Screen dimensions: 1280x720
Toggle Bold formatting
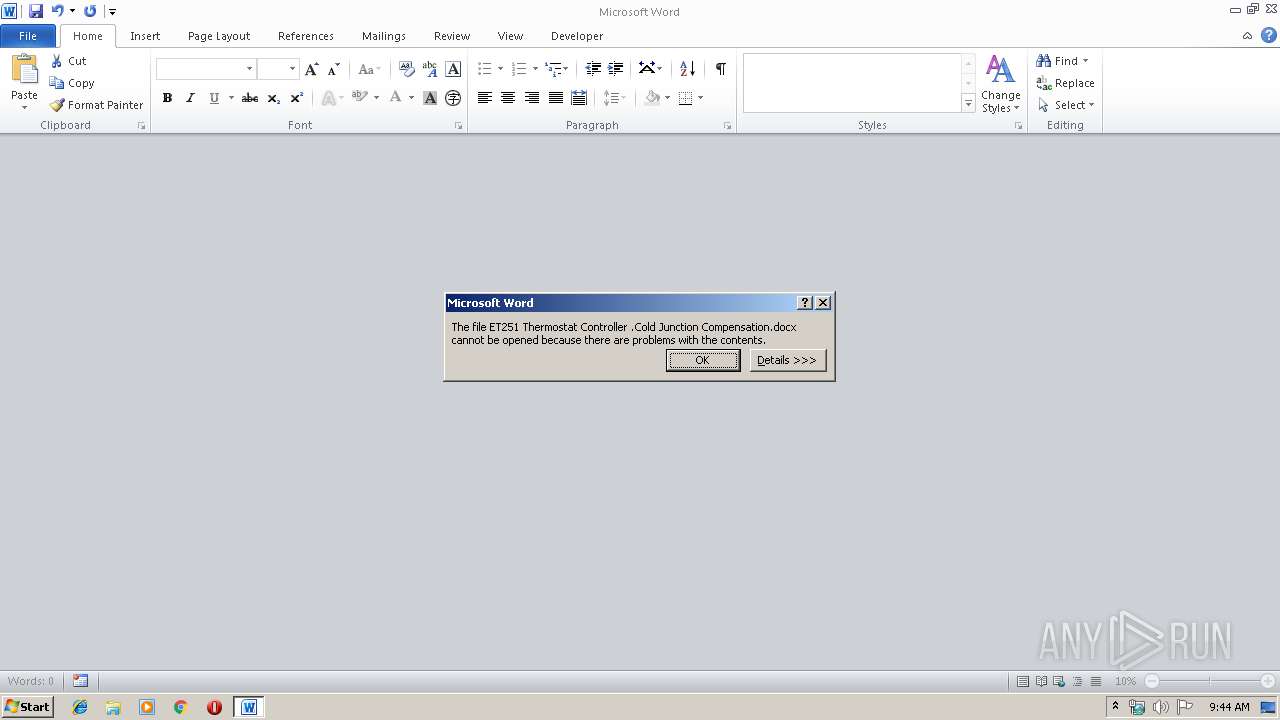167,98
